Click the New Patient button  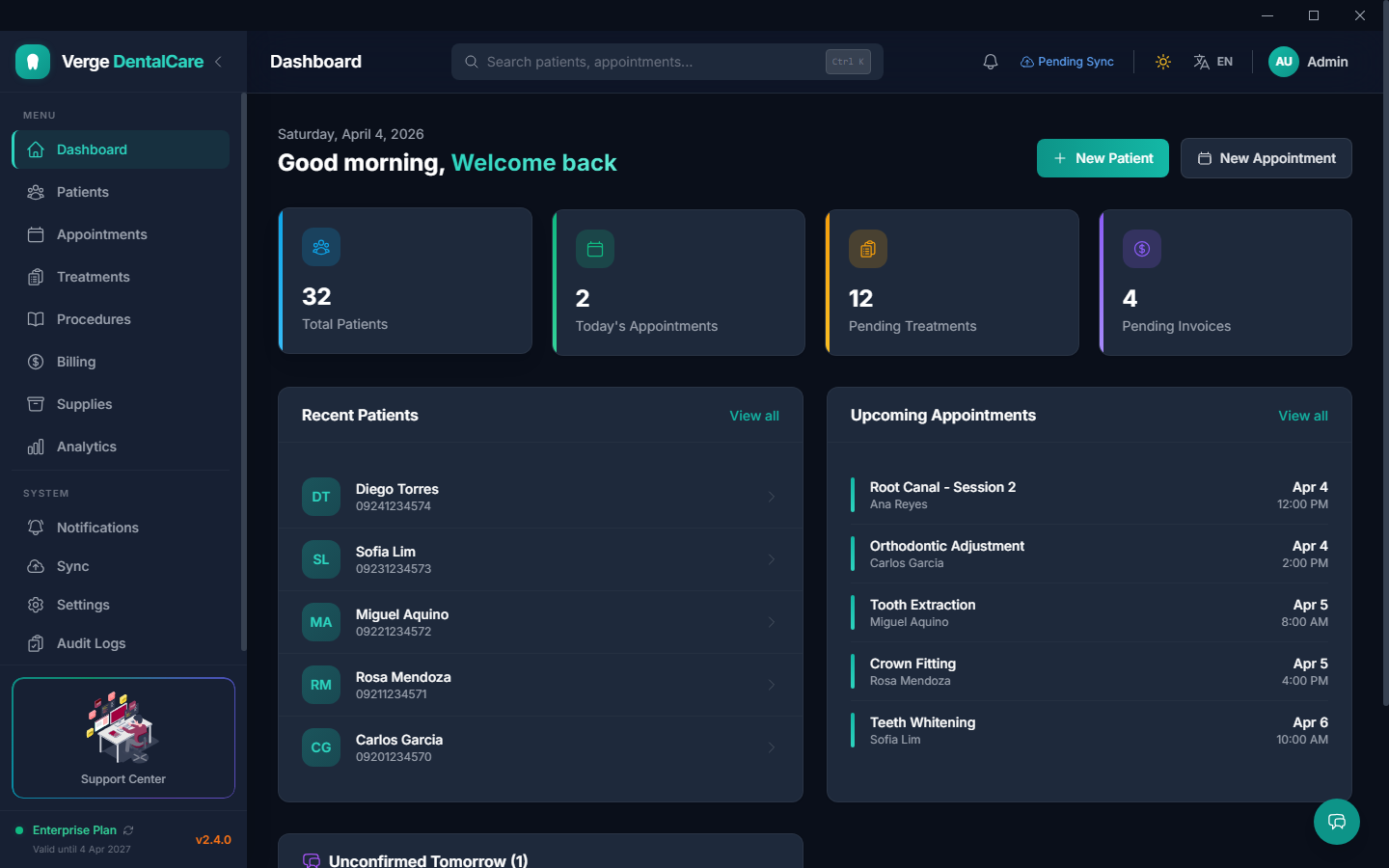pos(1103,158)
